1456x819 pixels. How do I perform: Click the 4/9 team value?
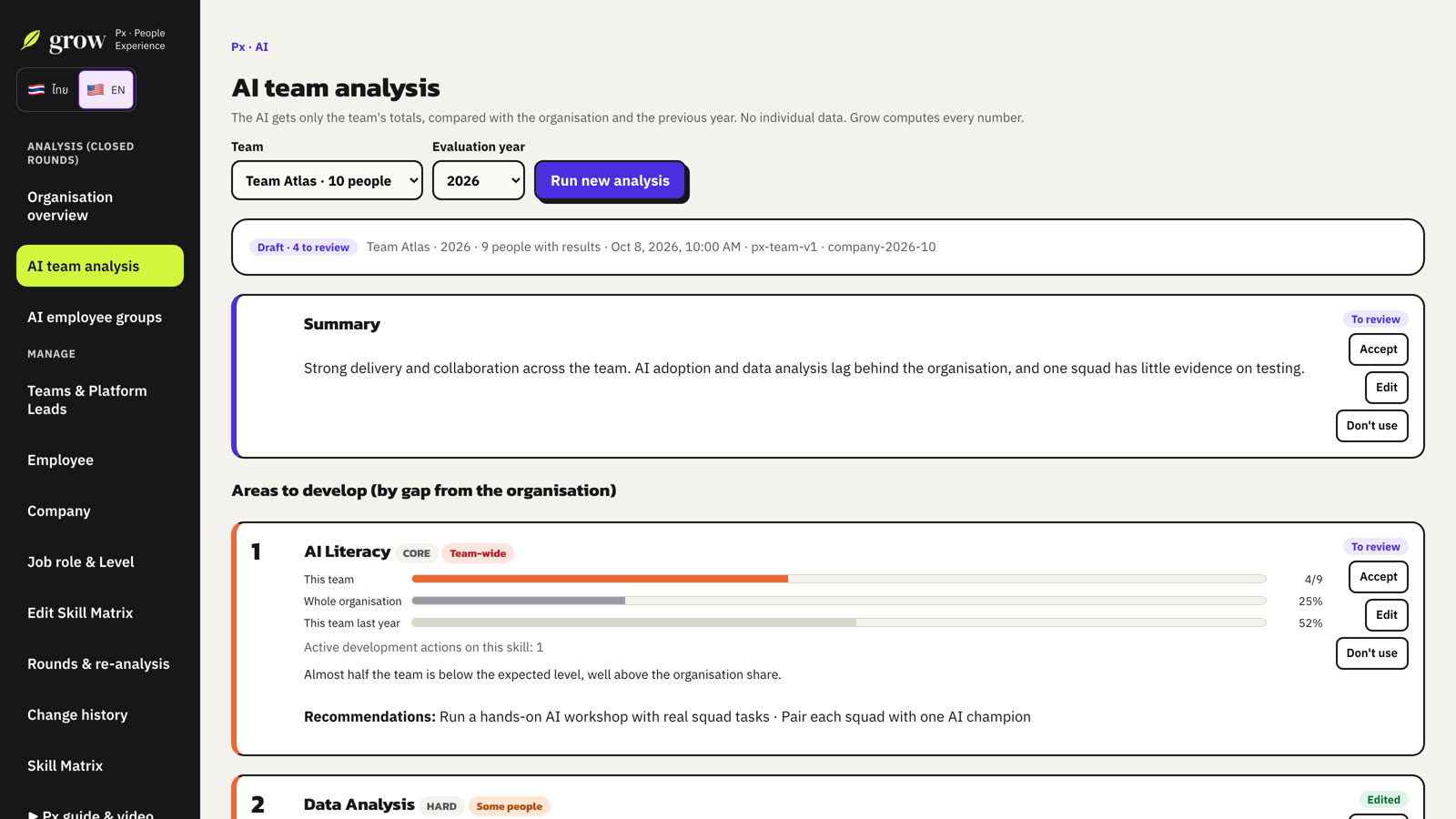(1313, 580)
